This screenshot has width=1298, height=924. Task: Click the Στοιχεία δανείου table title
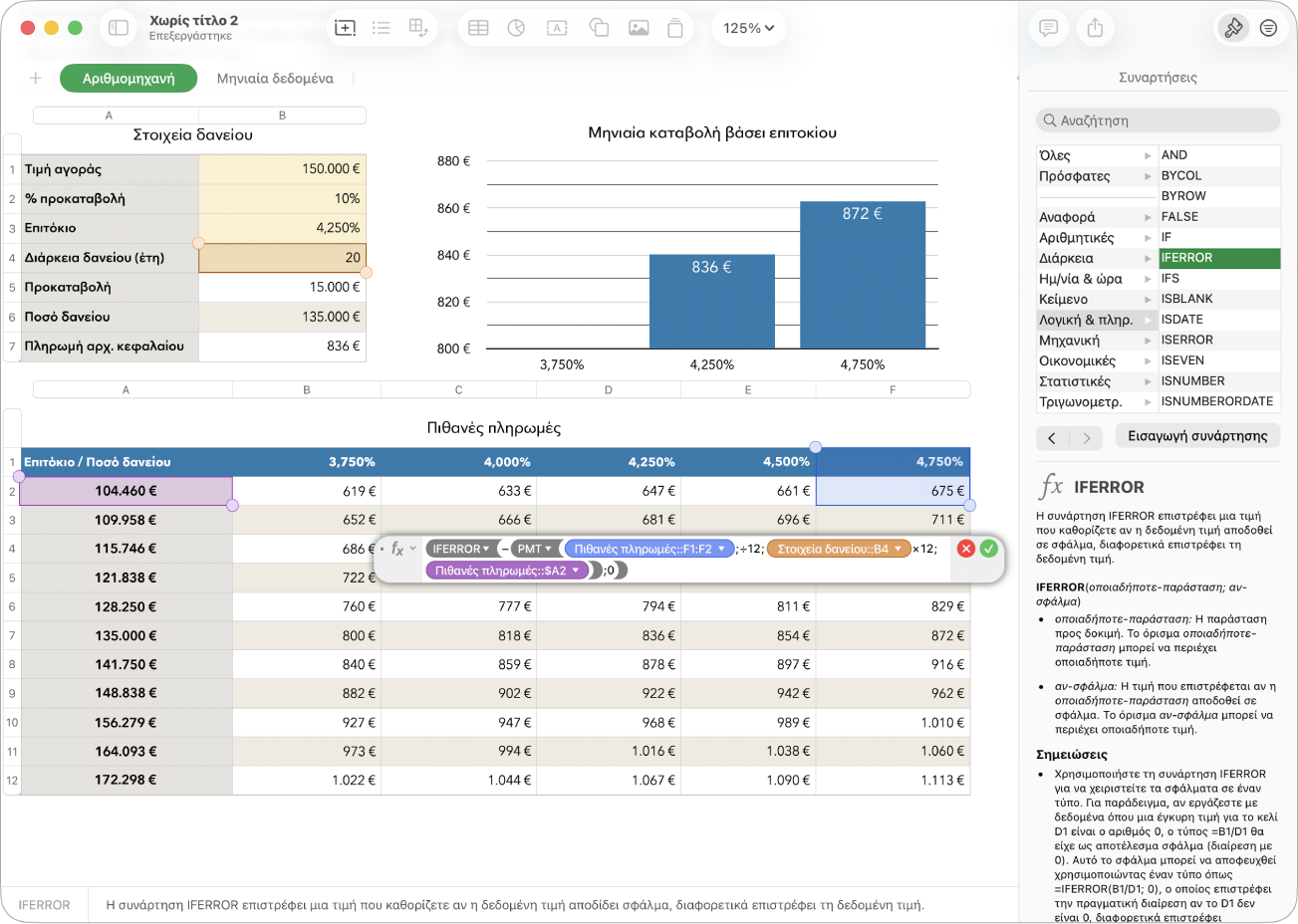click(x=193, y=134)
